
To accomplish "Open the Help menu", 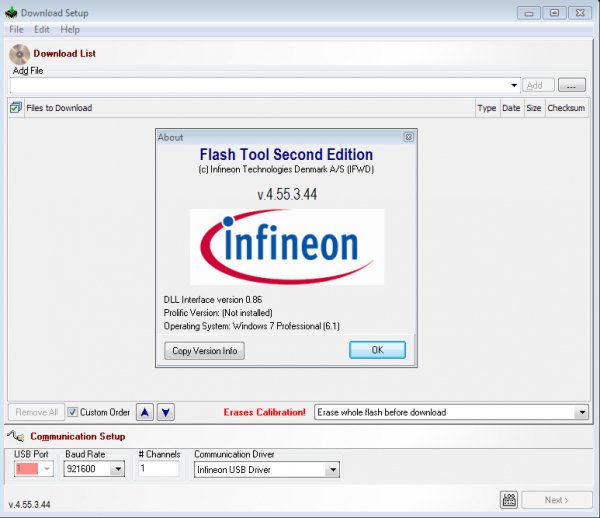I will 70,29.
